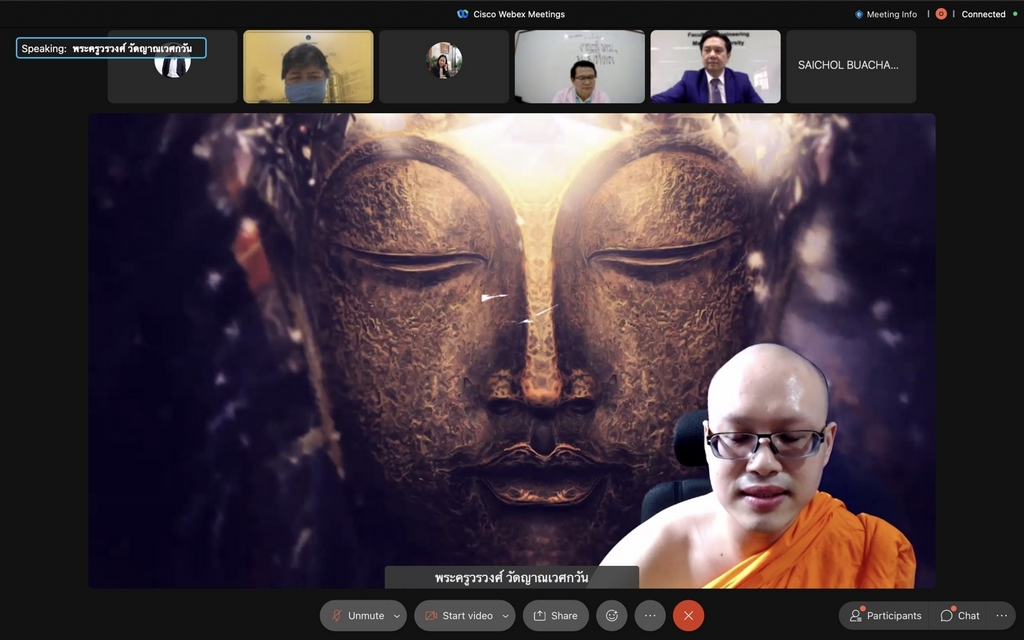This screenshot has height=640, width=1024.
Task: Open the Chat panel
Action: pos(960,616)
